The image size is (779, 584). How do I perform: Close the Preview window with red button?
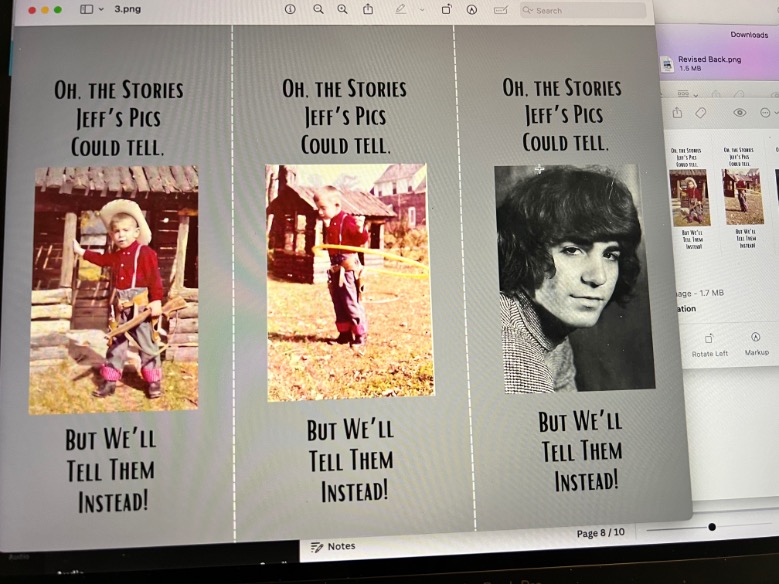tap(32, 10)
